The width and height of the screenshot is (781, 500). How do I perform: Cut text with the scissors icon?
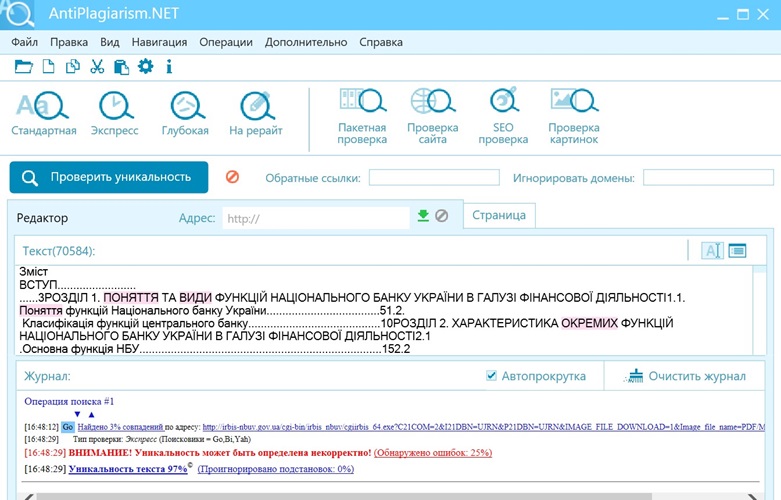click(x=97, y=66)
